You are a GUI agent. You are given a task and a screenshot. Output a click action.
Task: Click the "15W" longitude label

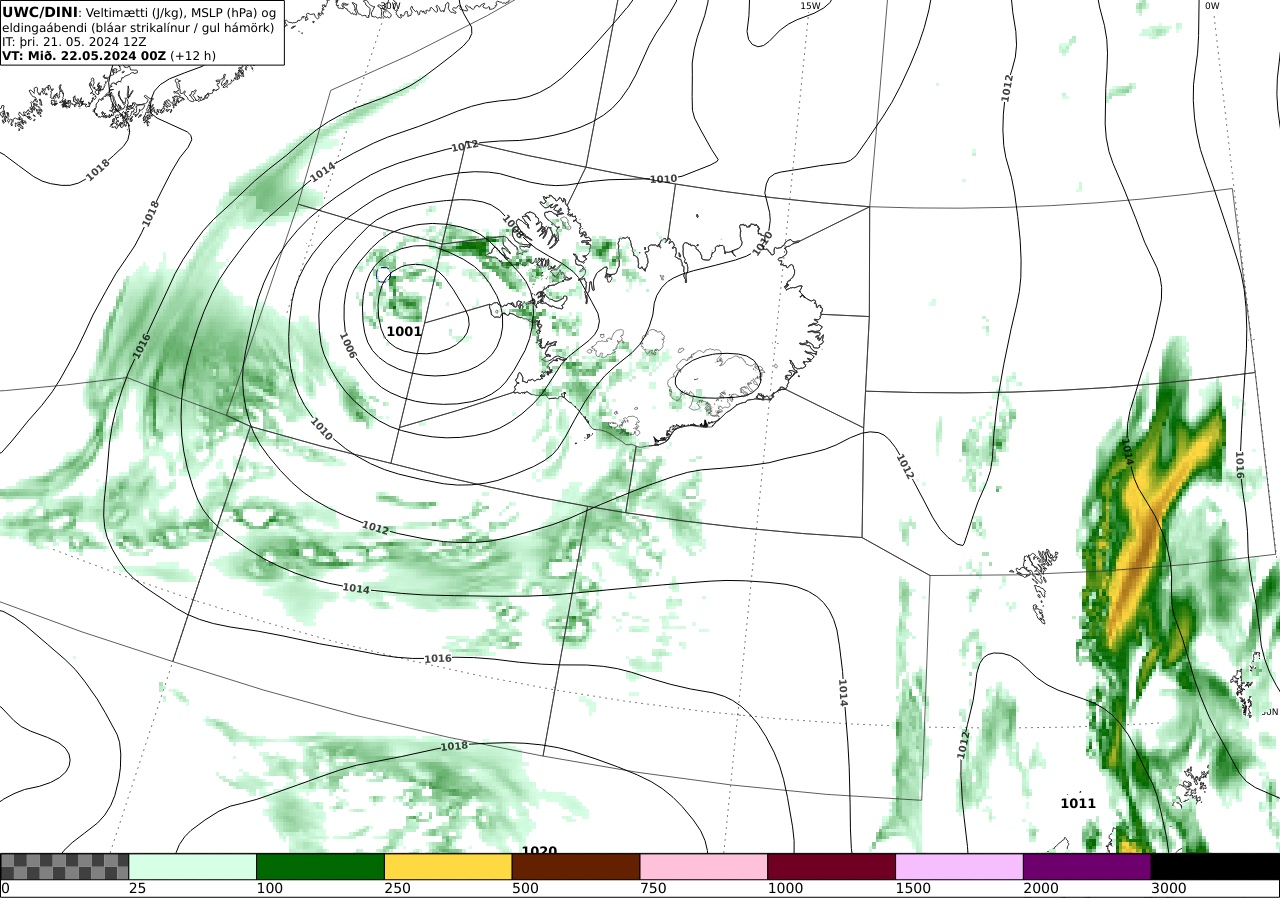click(810, 6)
